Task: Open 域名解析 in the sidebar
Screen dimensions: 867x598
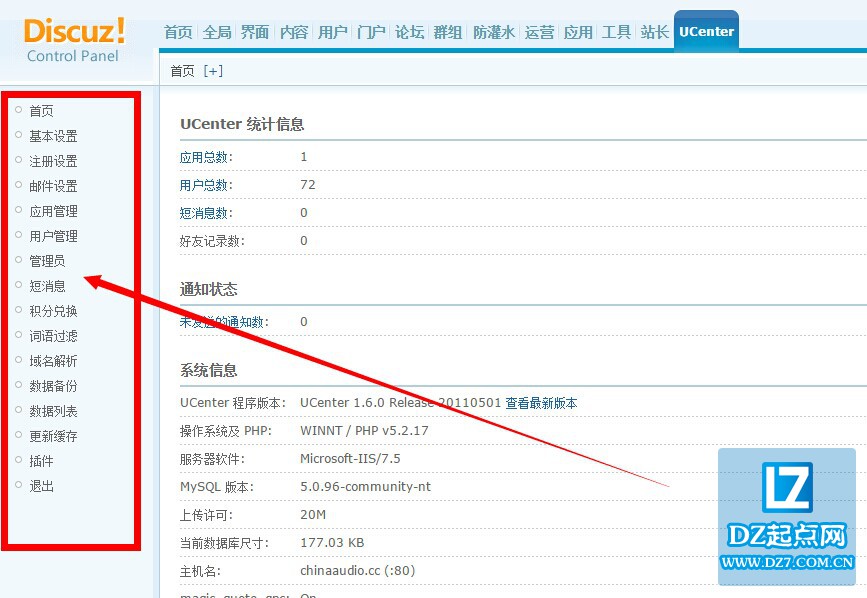Action: point(53,361)
